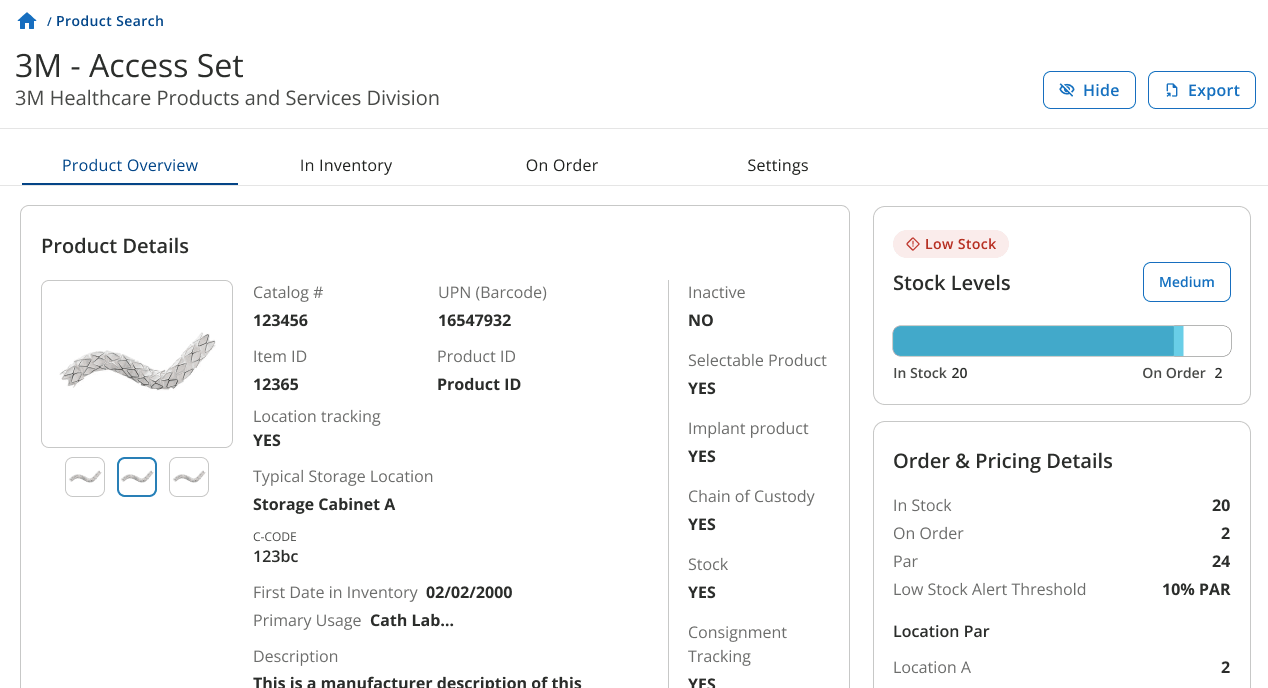Click the Low Stock warning diamond icon
This screenshot has height=688, width=1268.
pyautogui.click(x=912, y=244)
